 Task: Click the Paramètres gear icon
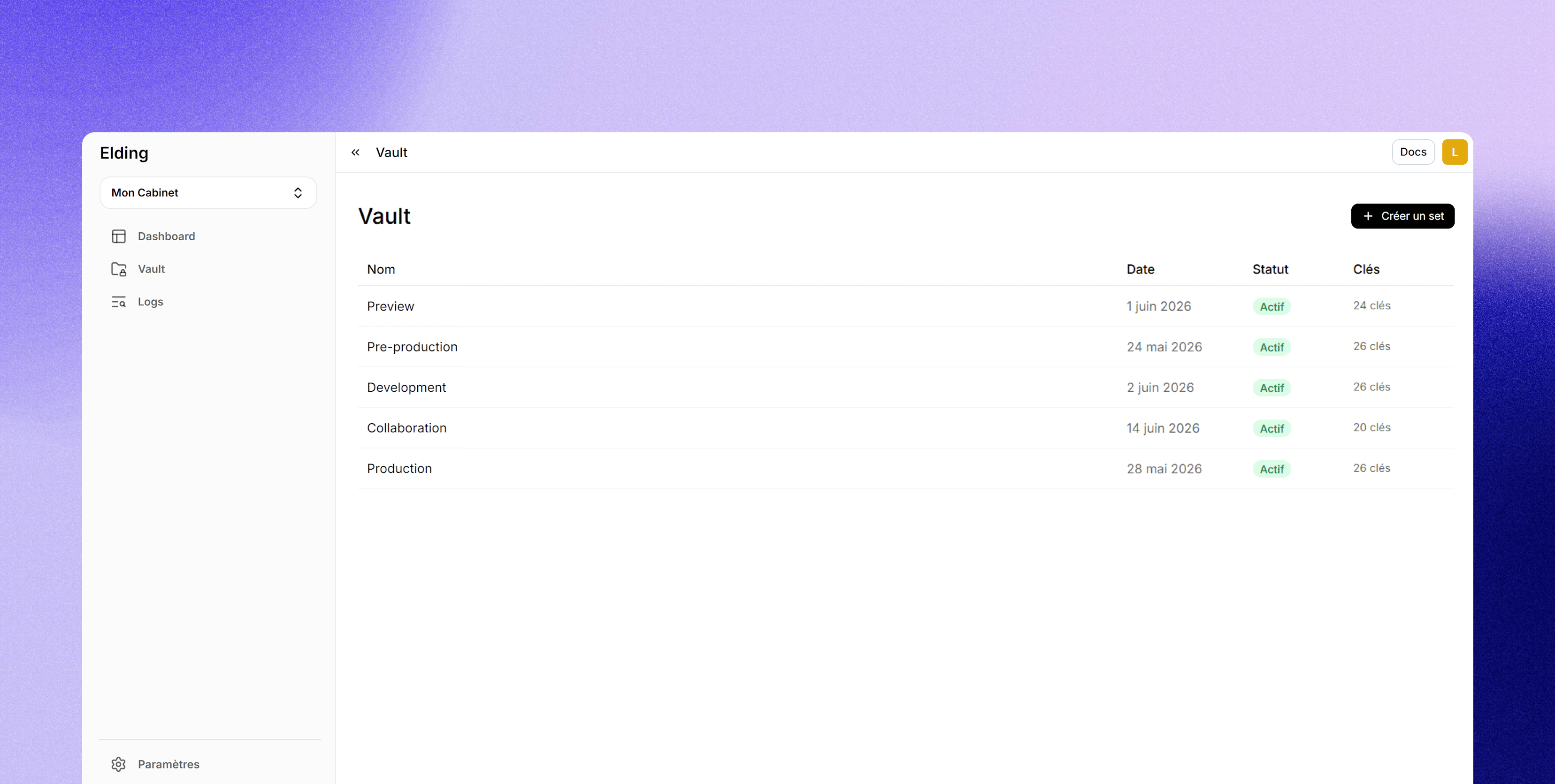(x=118, y=764)
